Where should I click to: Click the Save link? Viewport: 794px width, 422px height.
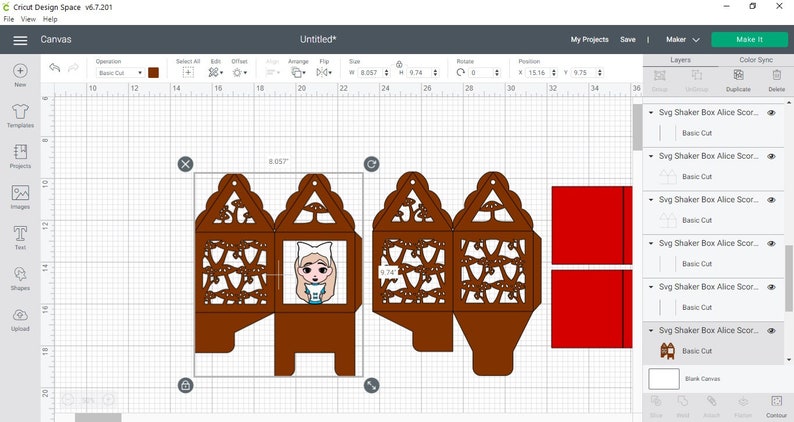[627, 40]
